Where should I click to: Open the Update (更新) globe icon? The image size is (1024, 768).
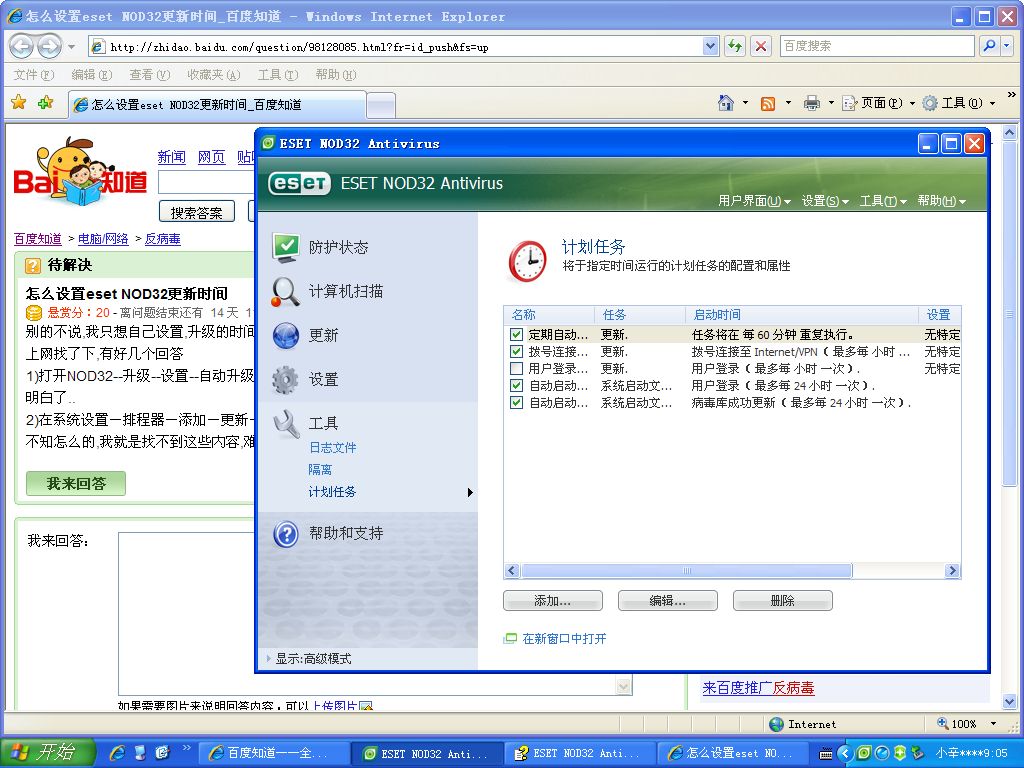[x=286, y=335]
